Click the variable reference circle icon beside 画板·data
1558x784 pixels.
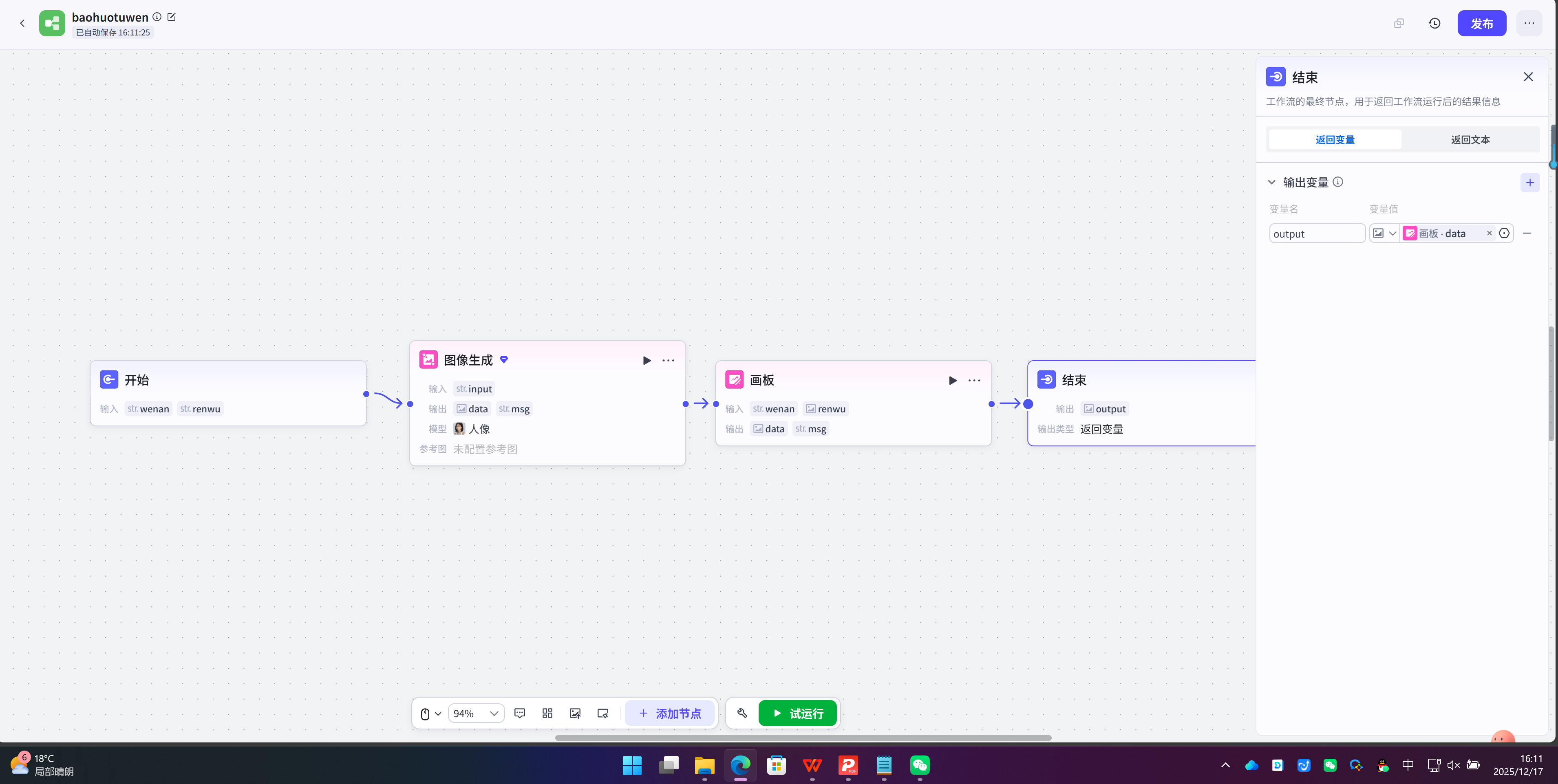click(x=1504, y=233)
